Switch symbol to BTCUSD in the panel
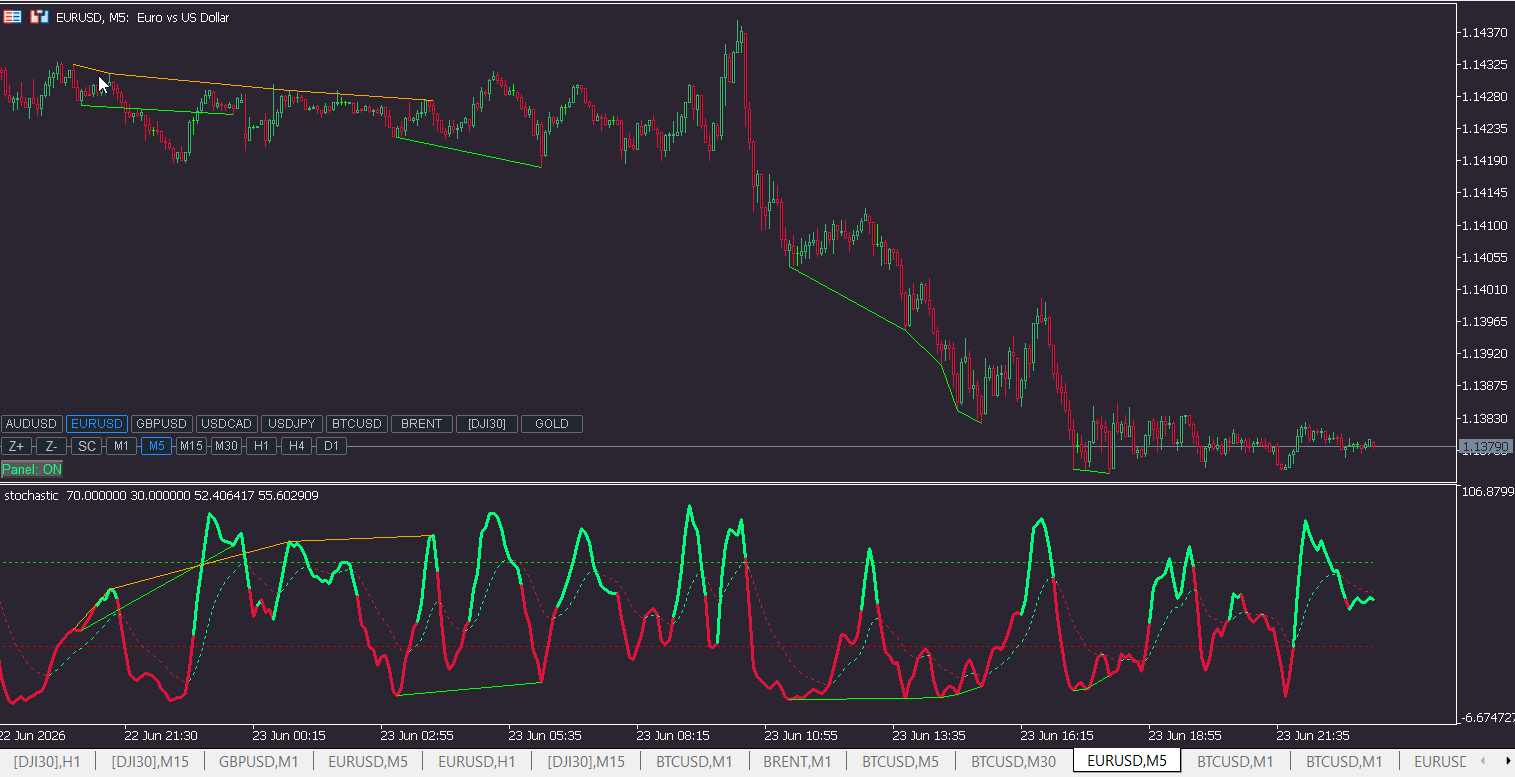 click(x=357, y=424)
